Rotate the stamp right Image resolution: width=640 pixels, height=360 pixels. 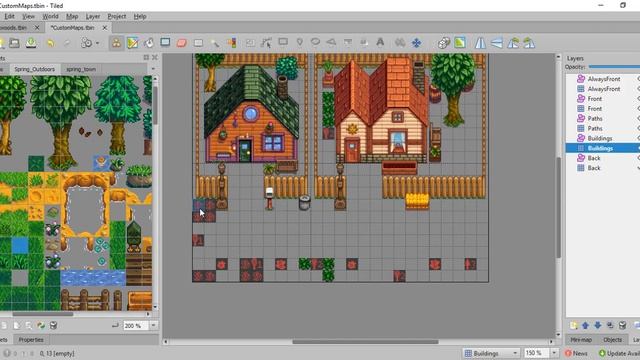tap(529, 43)
